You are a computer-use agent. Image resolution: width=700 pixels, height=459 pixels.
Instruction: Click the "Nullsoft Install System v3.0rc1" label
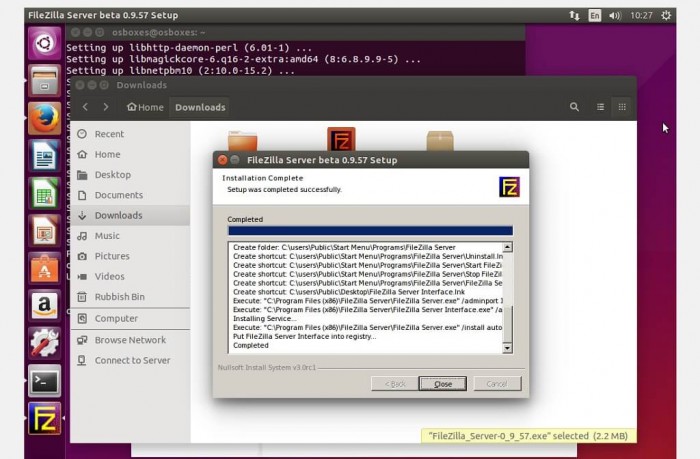[267, 367]
